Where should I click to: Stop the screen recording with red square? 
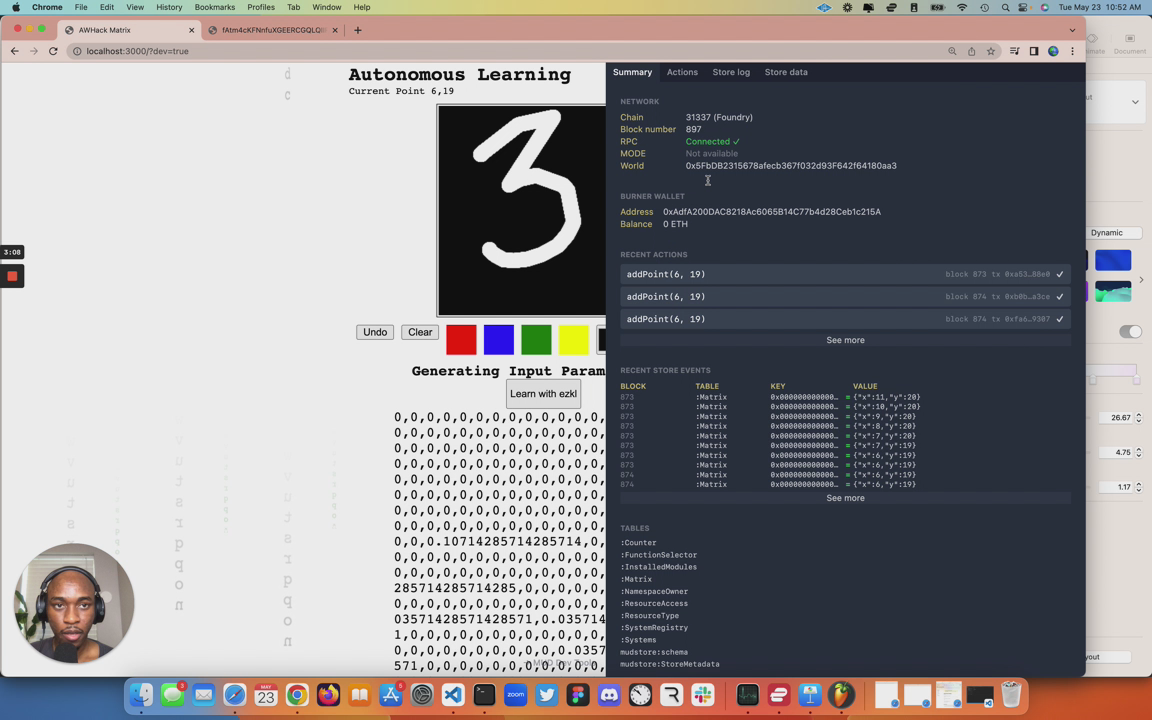[x=12, y=276]
